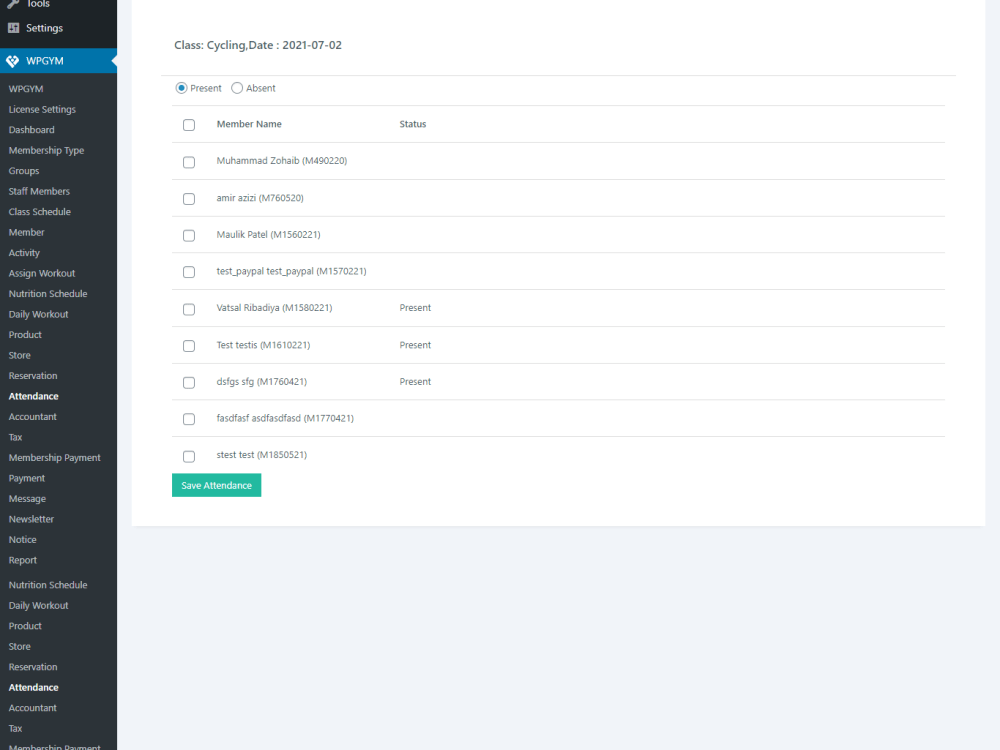Toggle the select-all checkbox beside Member Name
This screenshot has width=1000, height=750.
point(189,125)
